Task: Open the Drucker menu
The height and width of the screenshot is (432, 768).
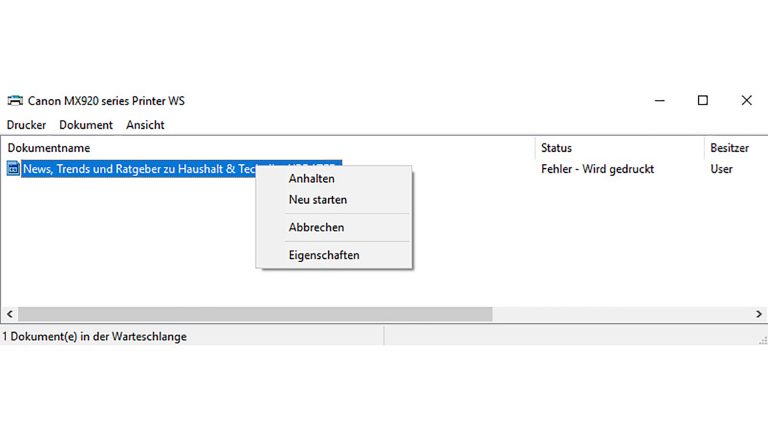Action: coord(27,125)
